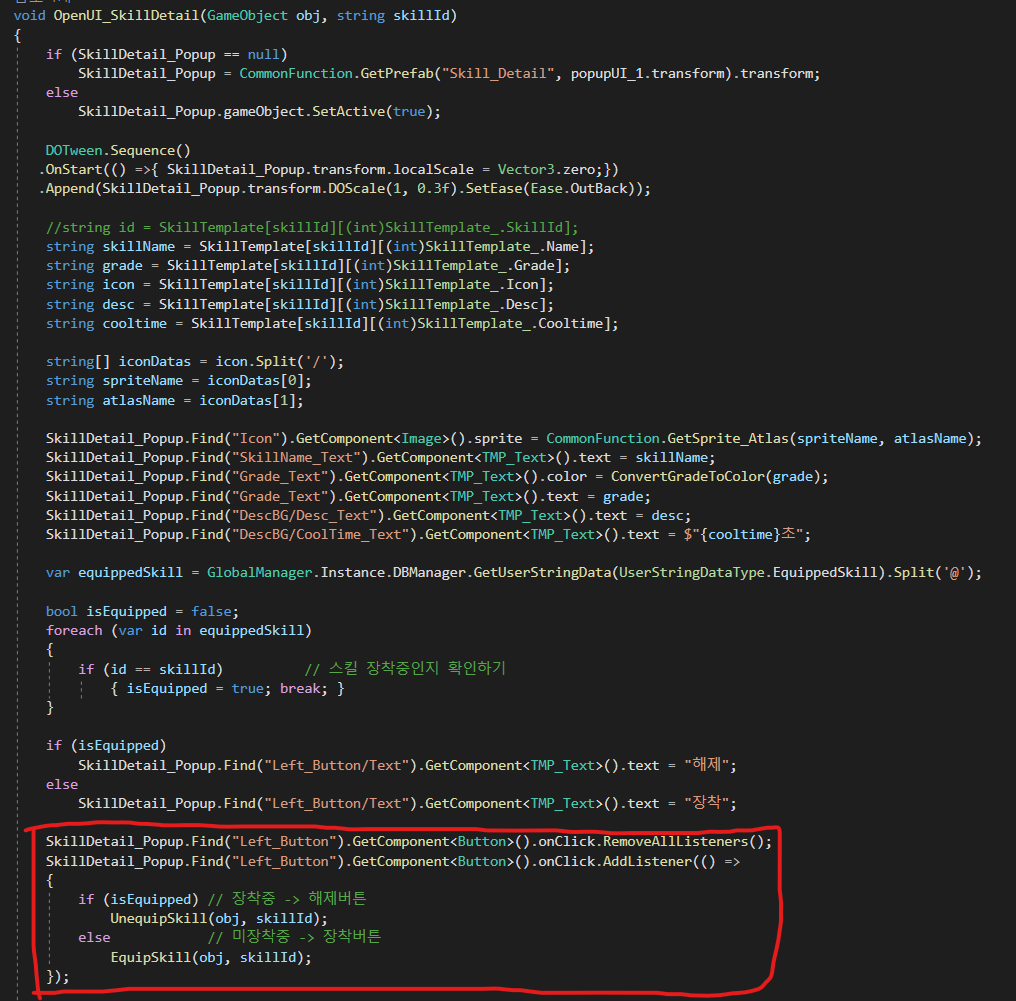The image size is (1016, 1001).
Task: Select SkillTemplate_.Name enum member
Action: tap(502, 246)
